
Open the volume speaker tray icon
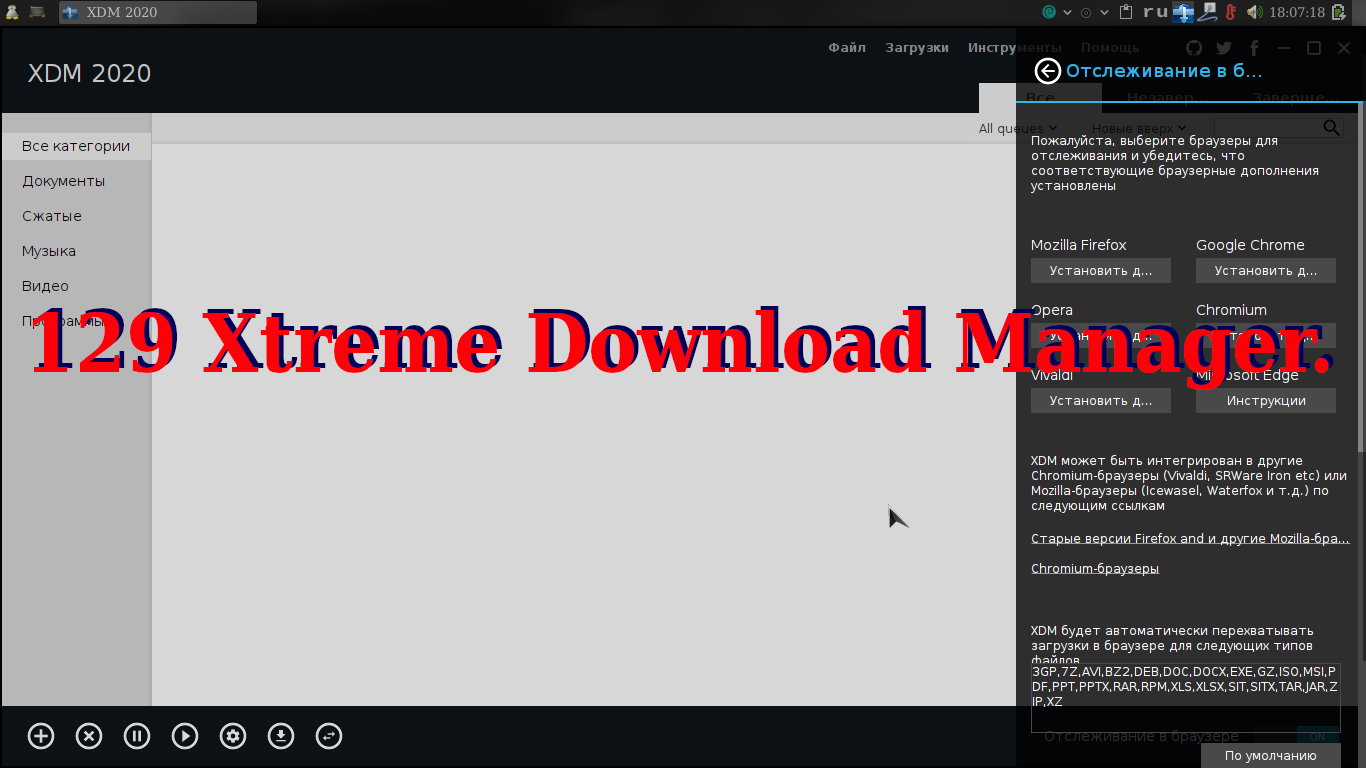[1254, 12]
